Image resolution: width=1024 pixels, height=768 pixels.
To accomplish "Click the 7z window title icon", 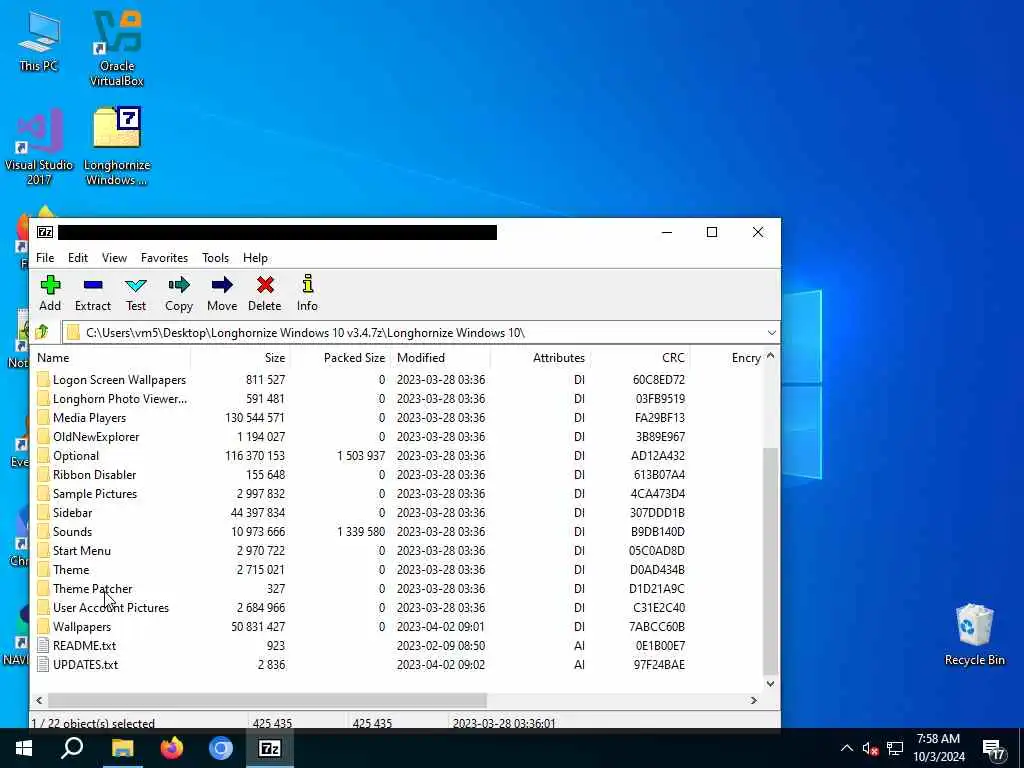I will tap(45, 232).
